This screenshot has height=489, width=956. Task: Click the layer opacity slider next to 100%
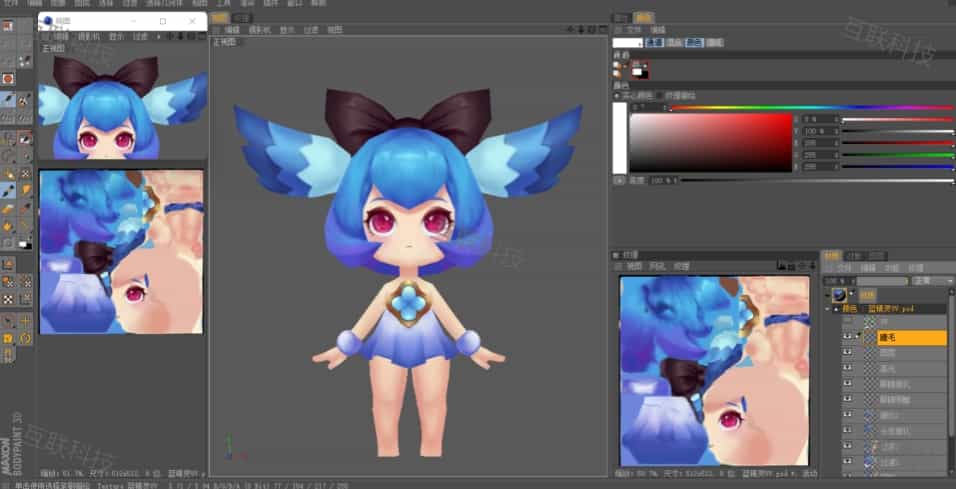882,281
